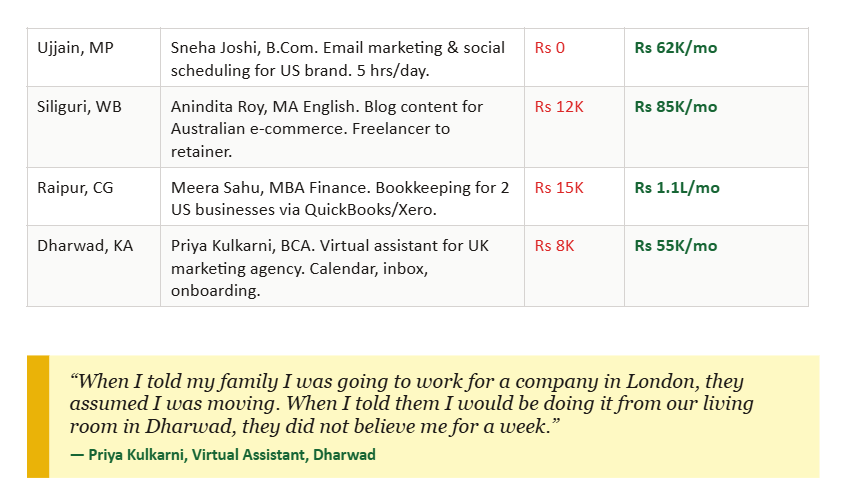
Task: Select the Rs 55K/mo income cell
Action: coord(676,246)
